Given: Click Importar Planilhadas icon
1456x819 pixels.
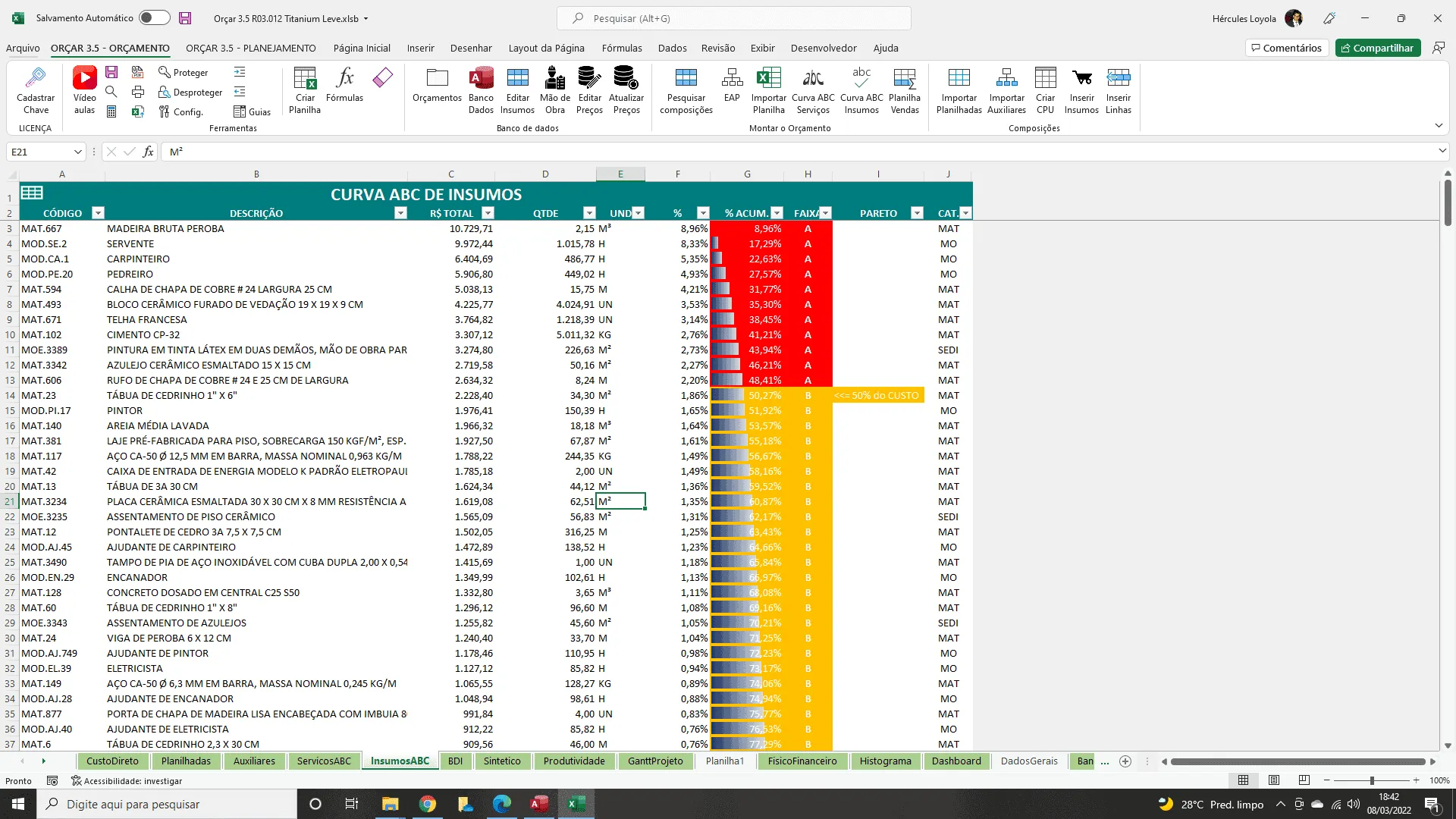Looking at the screenshot, I should point(959,77).
